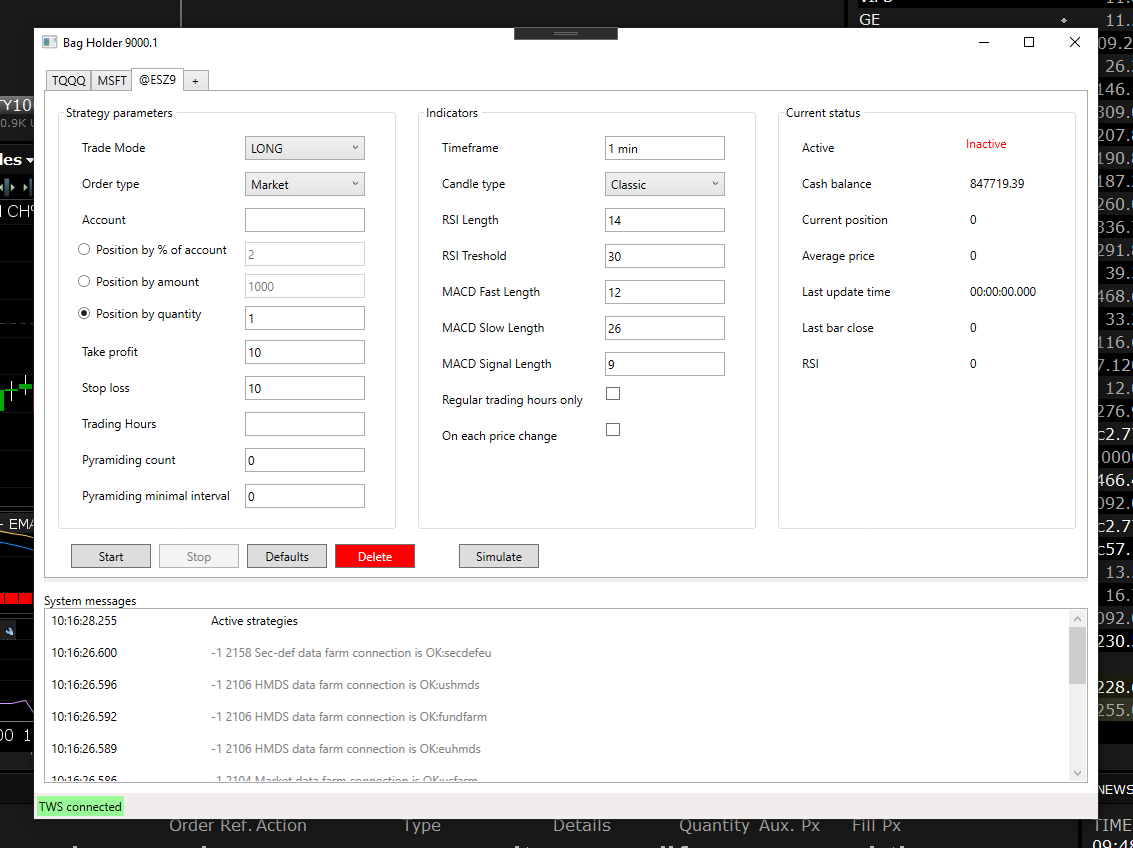Screen dimensions: 1133x848
Task: Click the system messages scroll down arrow
Action: 1077,773
